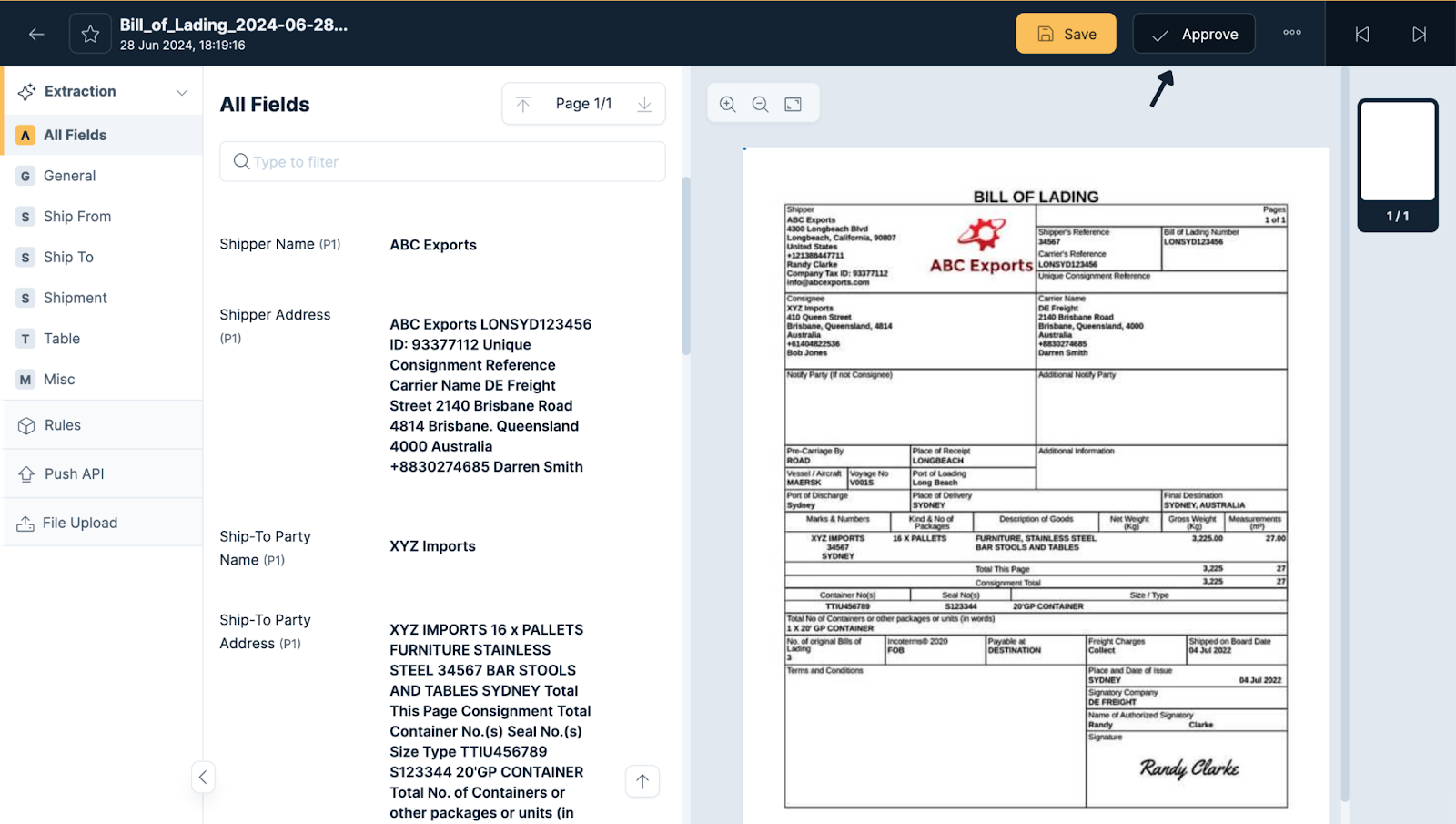The height and width of the screenshot is (824, 1456).
Task: Click the Randy Clarke signature in document
Action: pyautogui.click(x=1189, y=768)
